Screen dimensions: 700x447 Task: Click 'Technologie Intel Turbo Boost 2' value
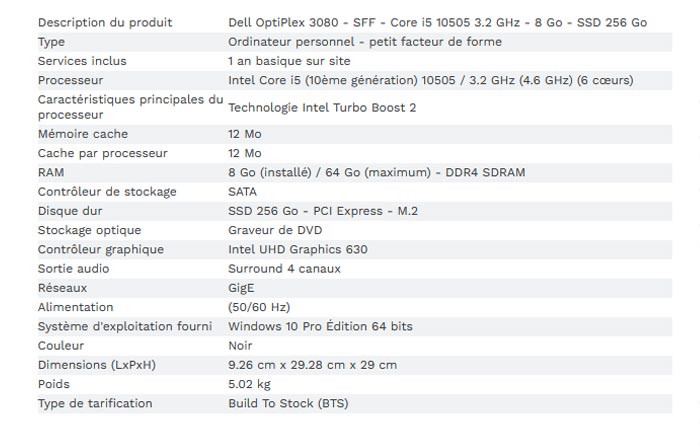click(322, 108)
